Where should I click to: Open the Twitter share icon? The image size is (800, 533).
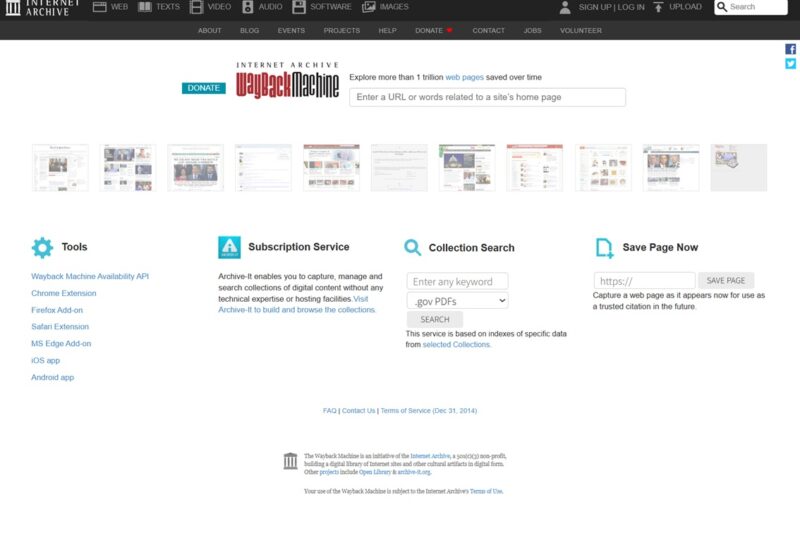791,64
